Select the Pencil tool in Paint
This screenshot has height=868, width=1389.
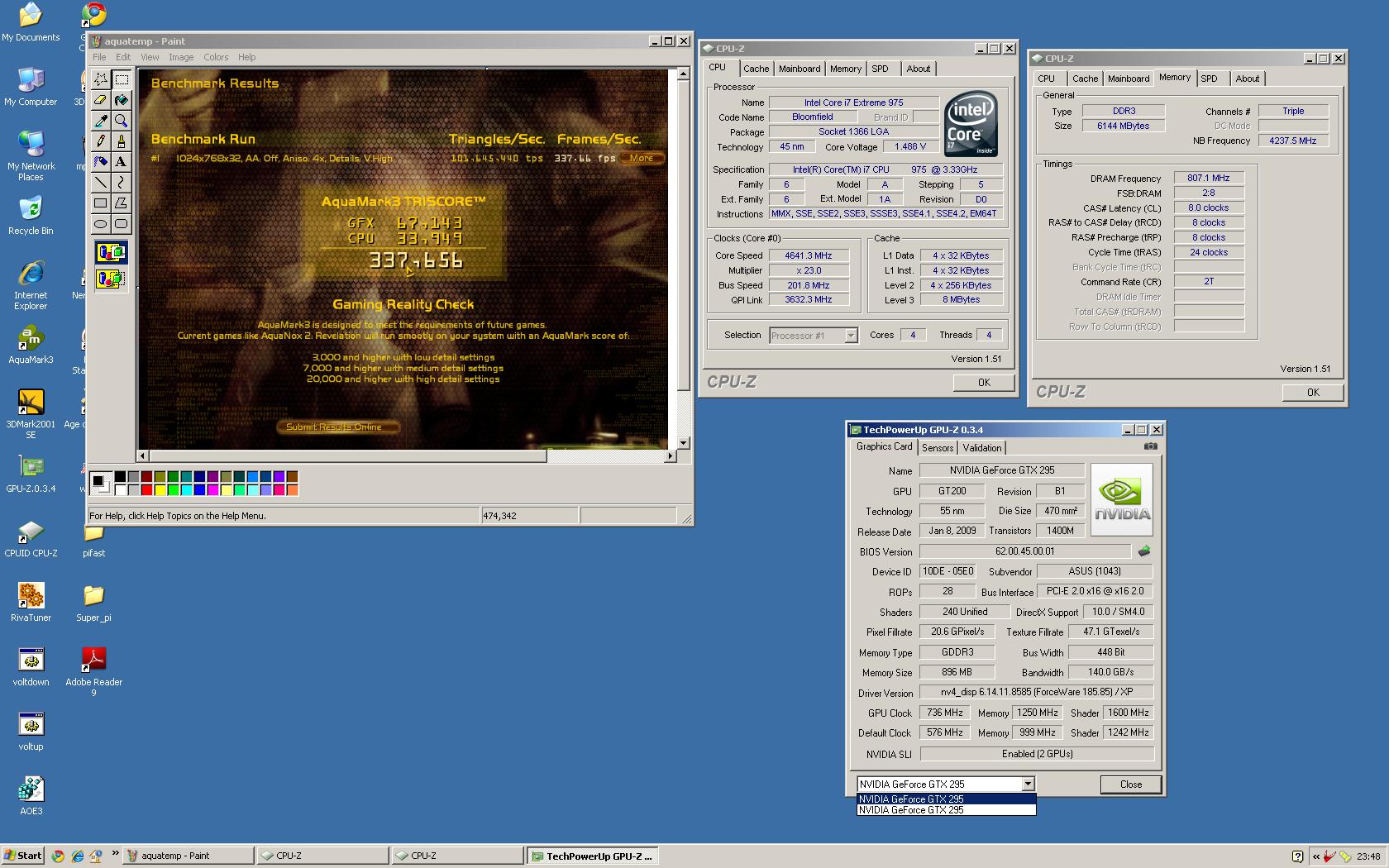tap(101, 141)
